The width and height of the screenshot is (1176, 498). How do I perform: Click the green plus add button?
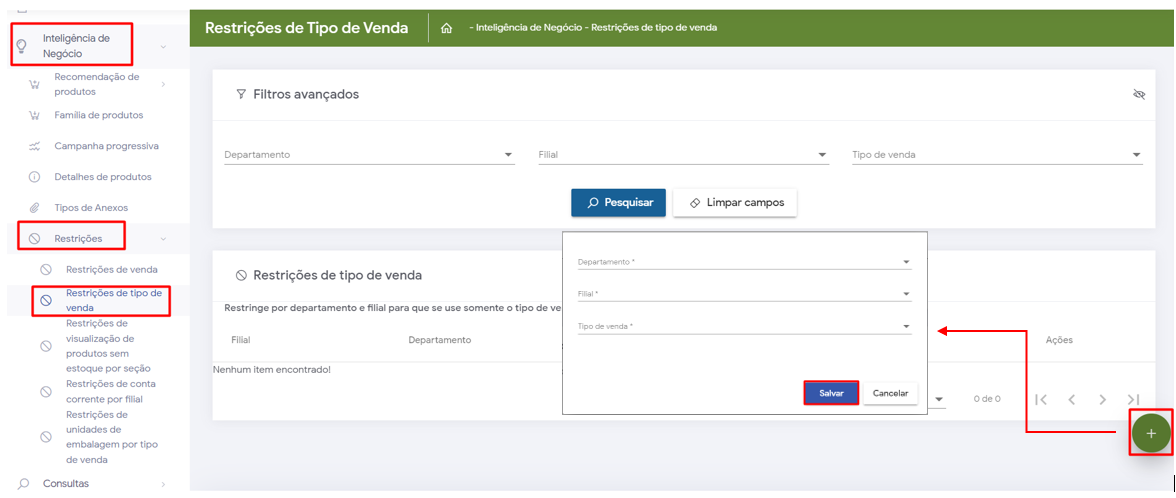pos(1150,433)
